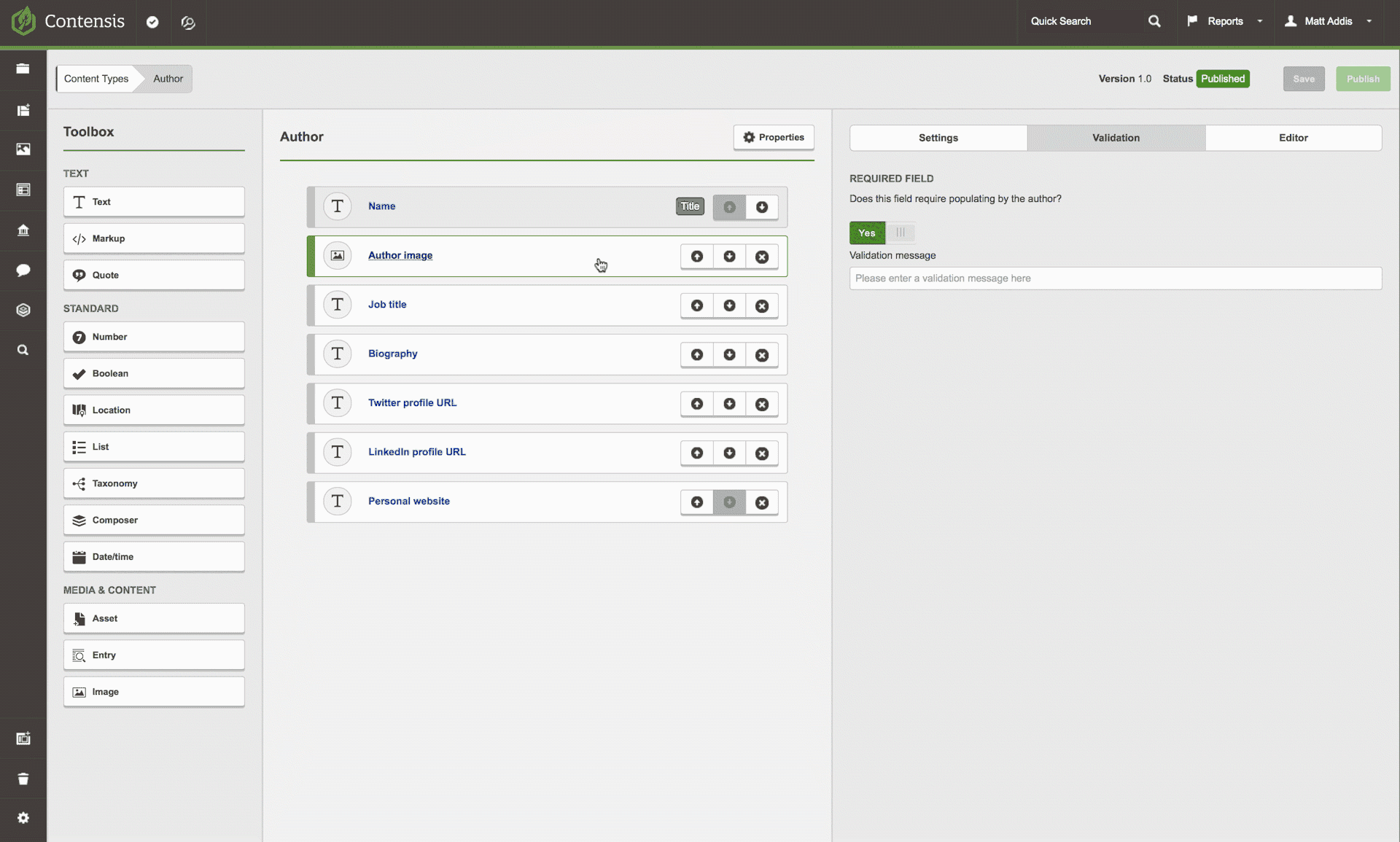Add a Location field from the Toolbox

coord(154,410)
